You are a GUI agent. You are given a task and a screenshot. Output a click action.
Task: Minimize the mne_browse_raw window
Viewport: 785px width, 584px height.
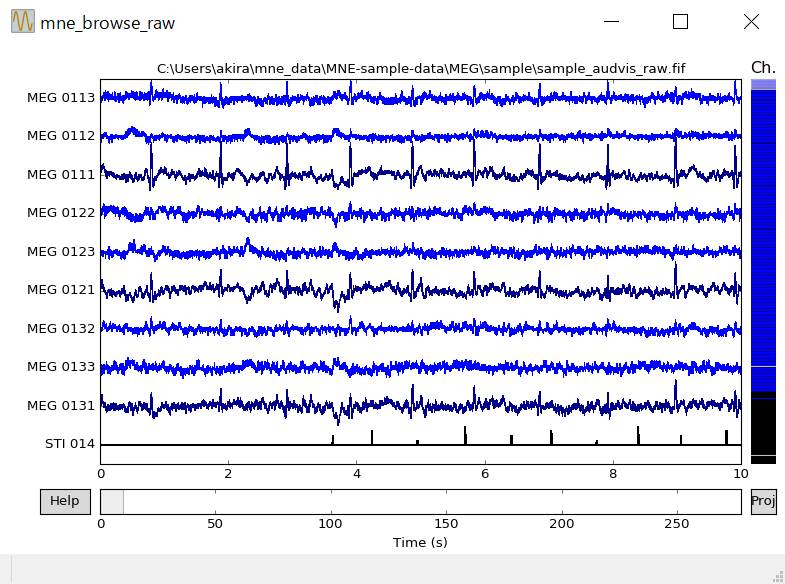pyautogui.click(x=612, y=22)
